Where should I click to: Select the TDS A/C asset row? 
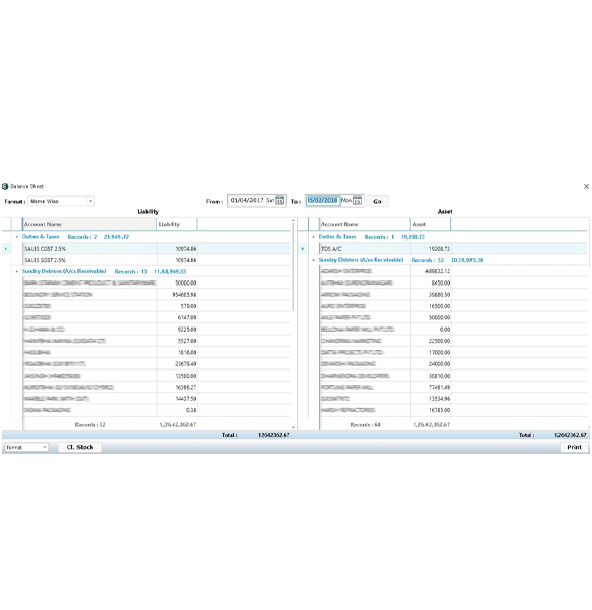click(453, 249)
